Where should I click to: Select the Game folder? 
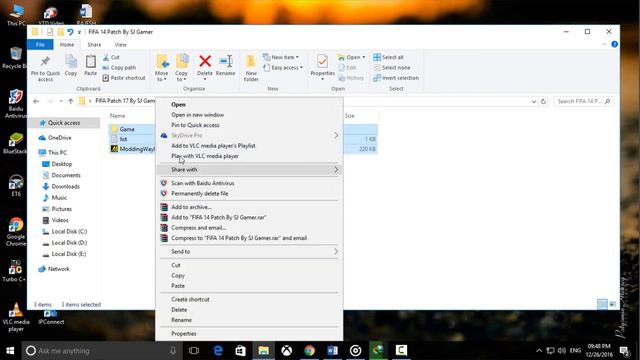[127, 129]
